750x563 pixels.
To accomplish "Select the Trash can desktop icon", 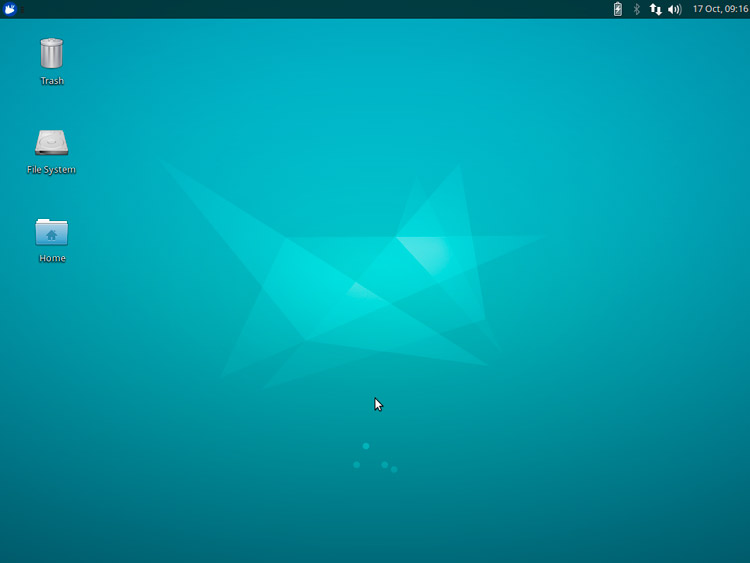I will click(x=51, y=54).
